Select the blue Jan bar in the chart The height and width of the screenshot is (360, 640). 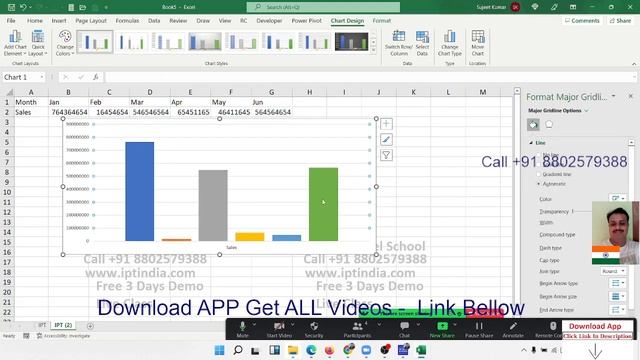(140, 191)
